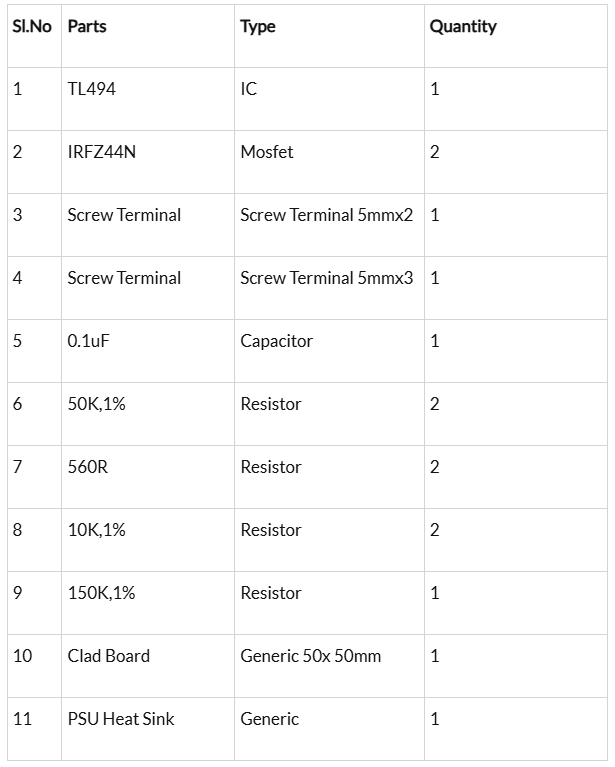Click the IC type cell
The height and width of the screenshot is (767, 615).
249,89
